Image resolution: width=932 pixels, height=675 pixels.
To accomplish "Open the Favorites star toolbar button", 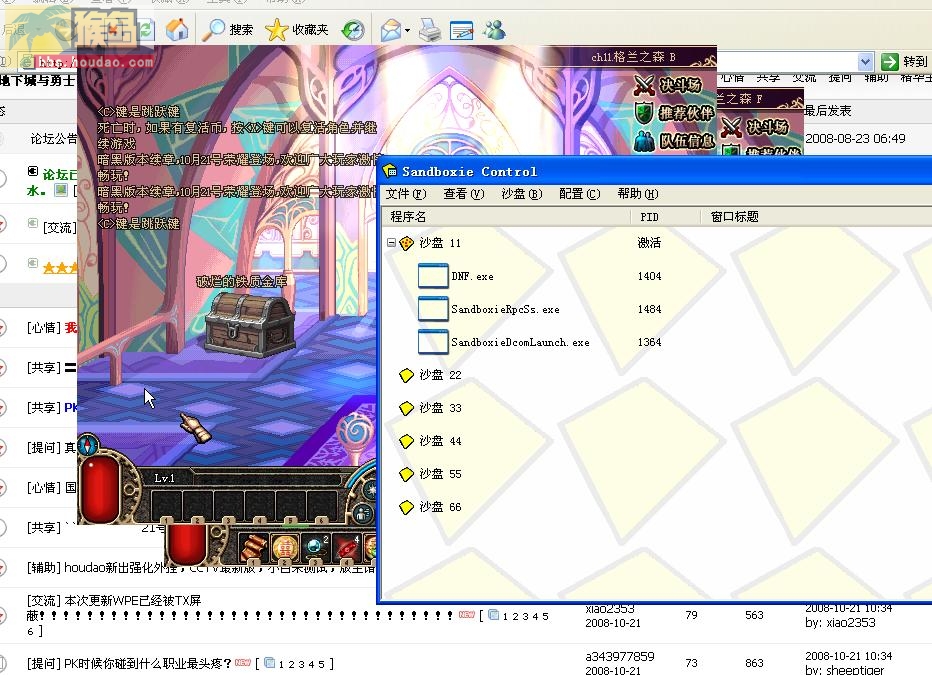I will [x=297, y=30].
